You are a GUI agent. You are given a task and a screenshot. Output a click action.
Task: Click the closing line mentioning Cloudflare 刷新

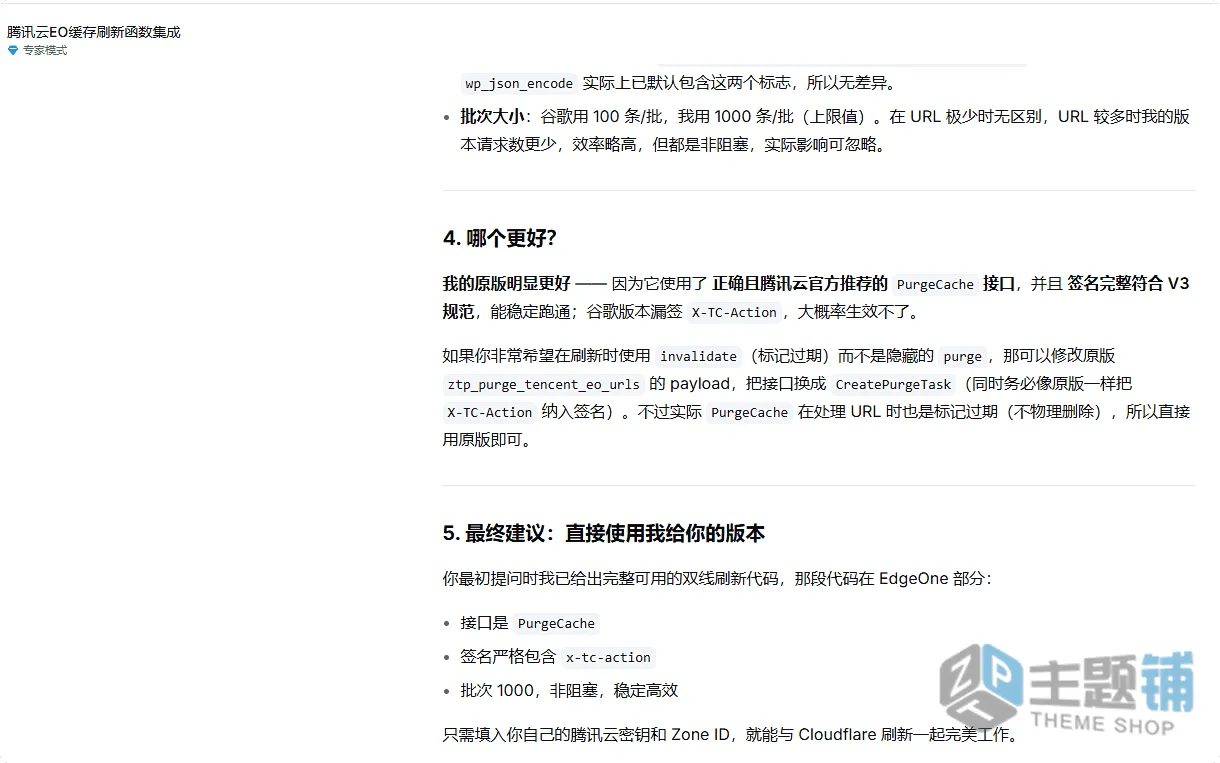coord(731,735)
